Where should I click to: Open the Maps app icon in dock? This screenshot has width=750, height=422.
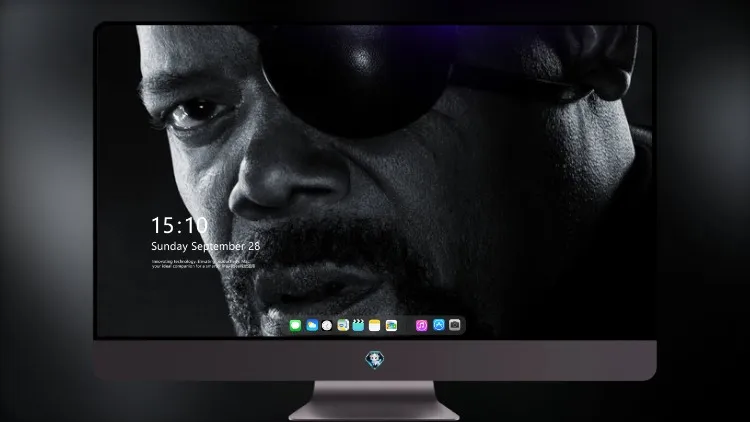[343, 326]
